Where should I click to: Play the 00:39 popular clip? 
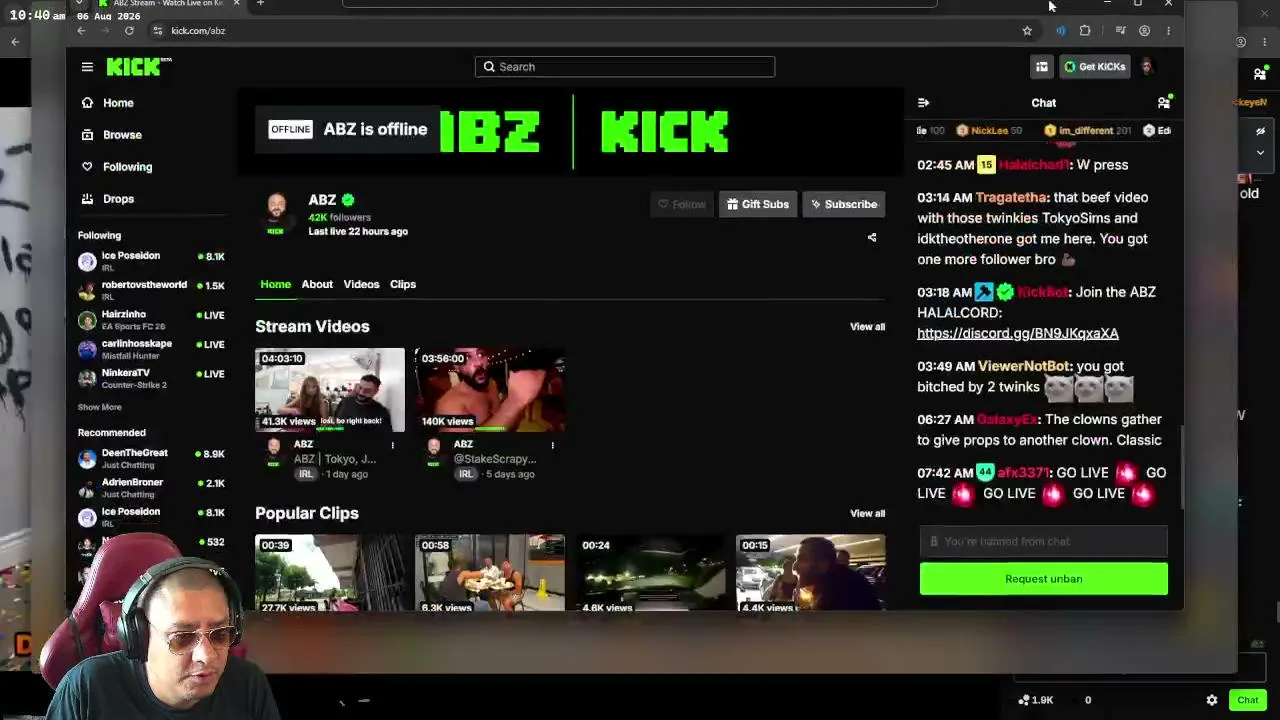click(x=330, y=573)
